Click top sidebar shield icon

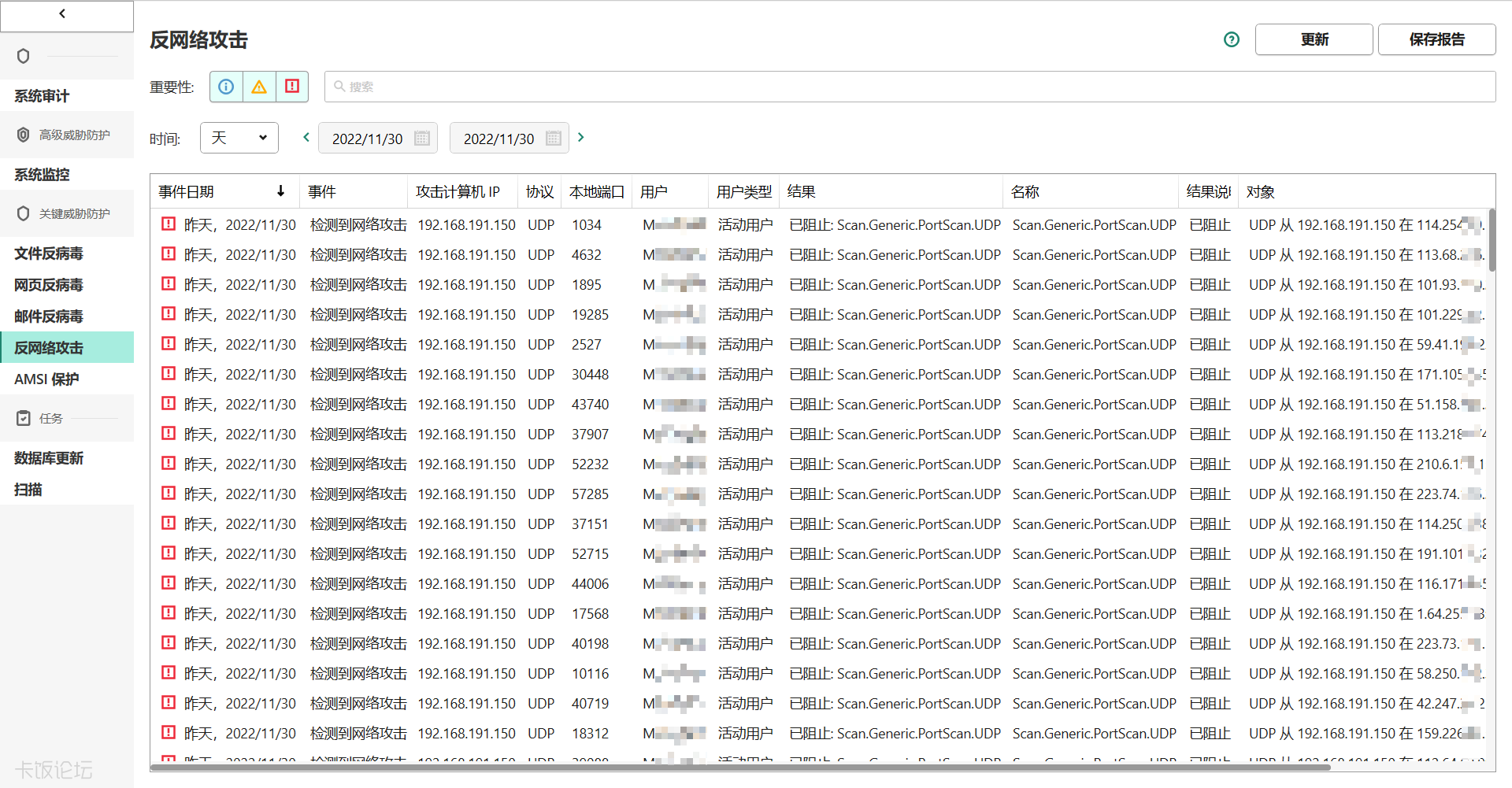click(x=24, y=56)
